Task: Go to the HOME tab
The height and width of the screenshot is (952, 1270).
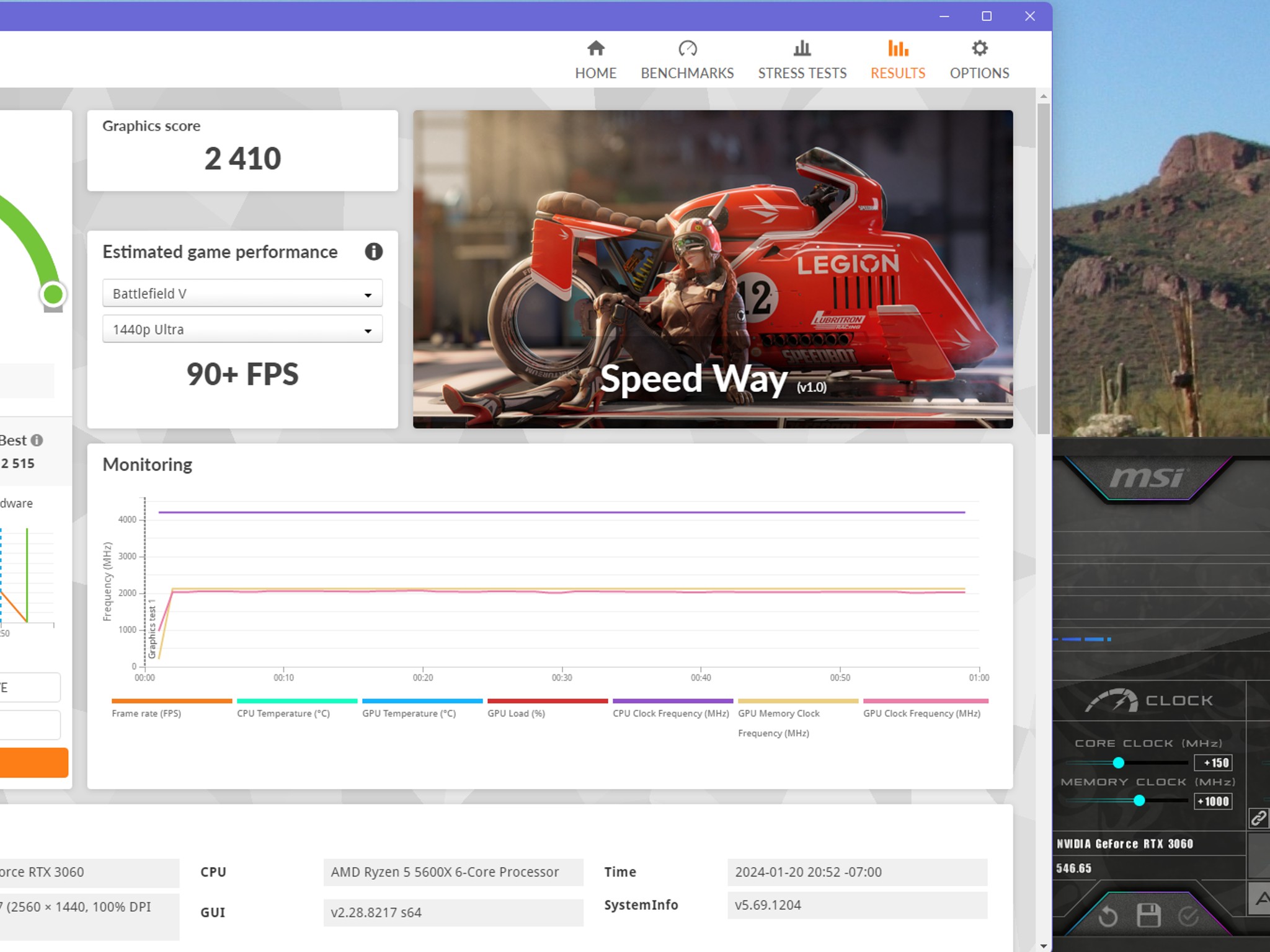Action: [x=595, y=60]
